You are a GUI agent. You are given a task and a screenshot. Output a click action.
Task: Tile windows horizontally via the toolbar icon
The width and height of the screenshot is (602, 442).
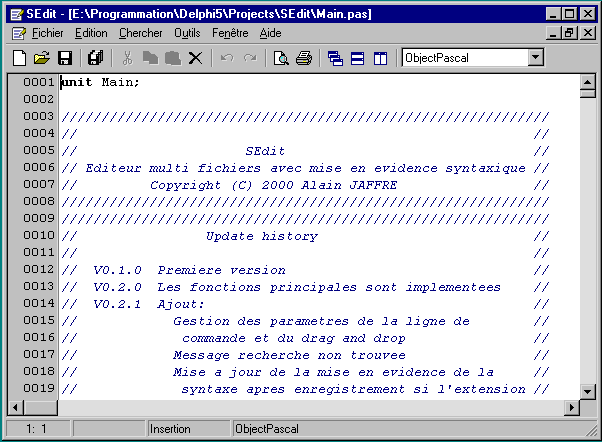pyautogui.click(x=357, y=58)
